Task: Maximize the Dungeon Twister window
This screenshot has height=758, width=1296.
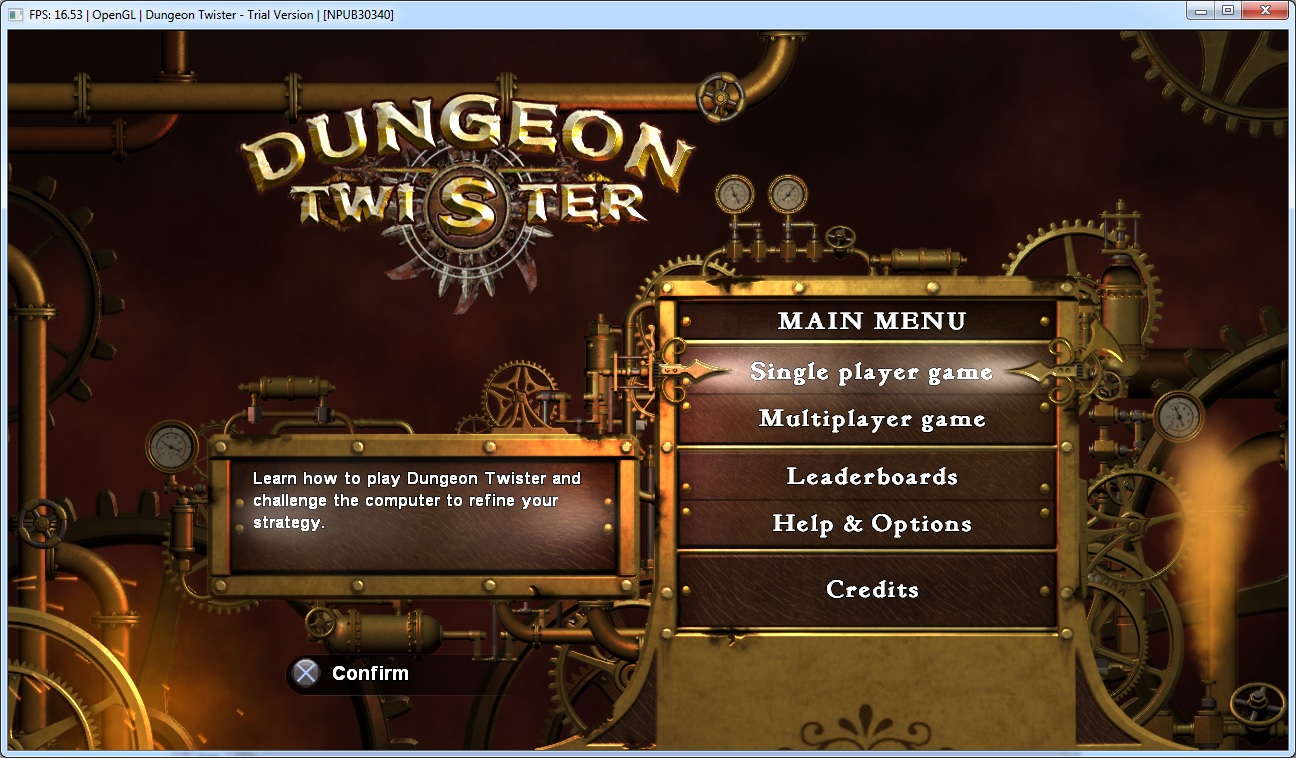Action: click(1229, 10)
